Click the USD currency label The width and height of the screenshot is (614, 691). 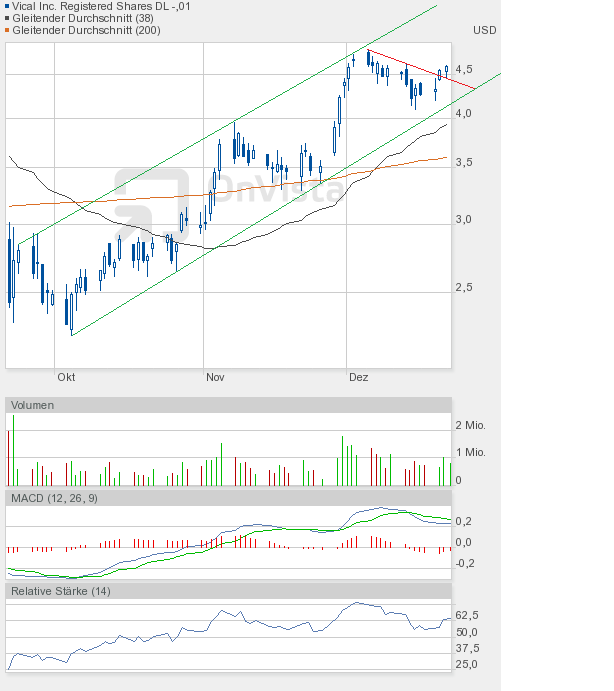coord(484,30)
